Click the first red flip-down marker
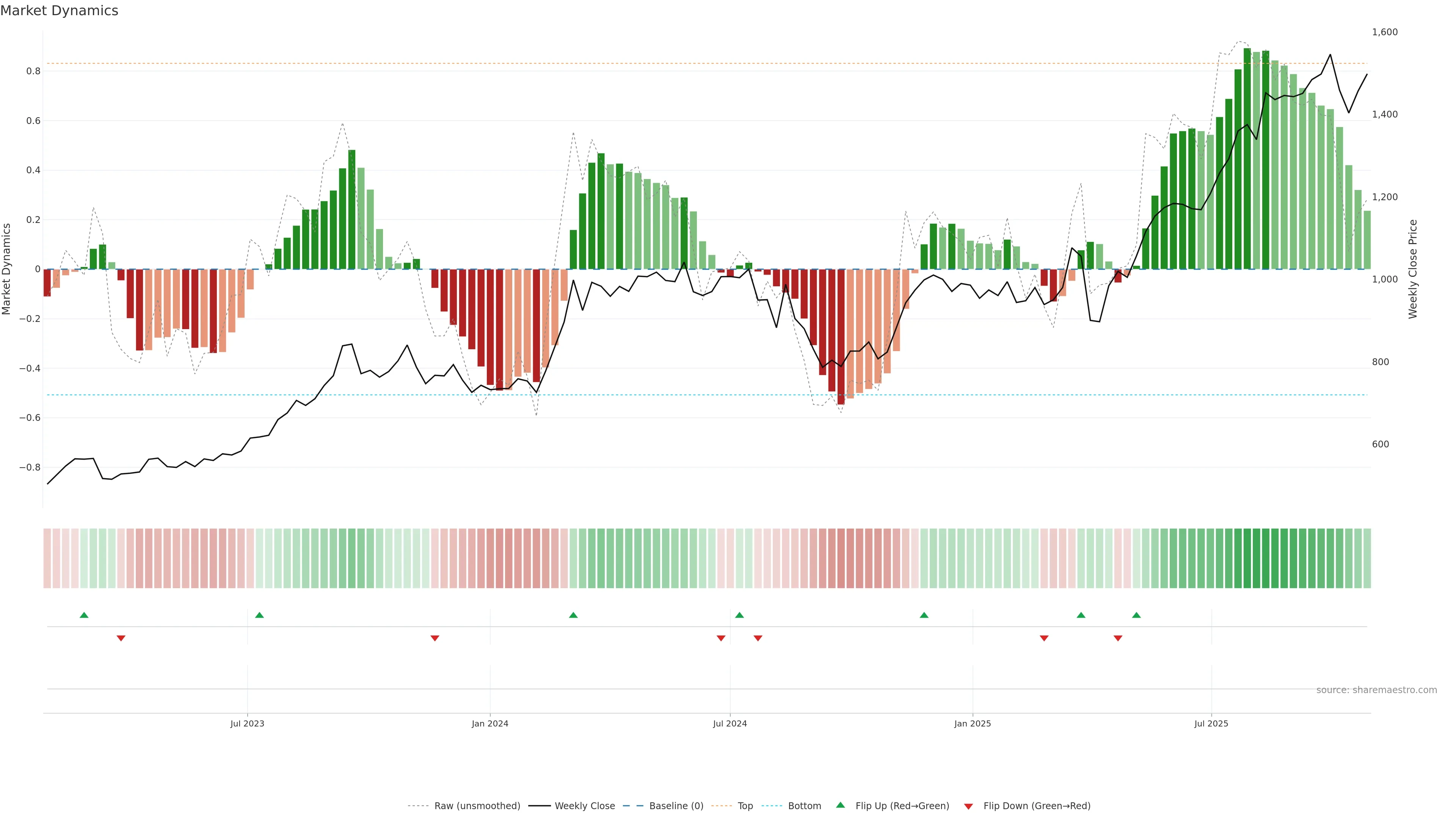This screenshot has width=1456, height=819. 121,638
